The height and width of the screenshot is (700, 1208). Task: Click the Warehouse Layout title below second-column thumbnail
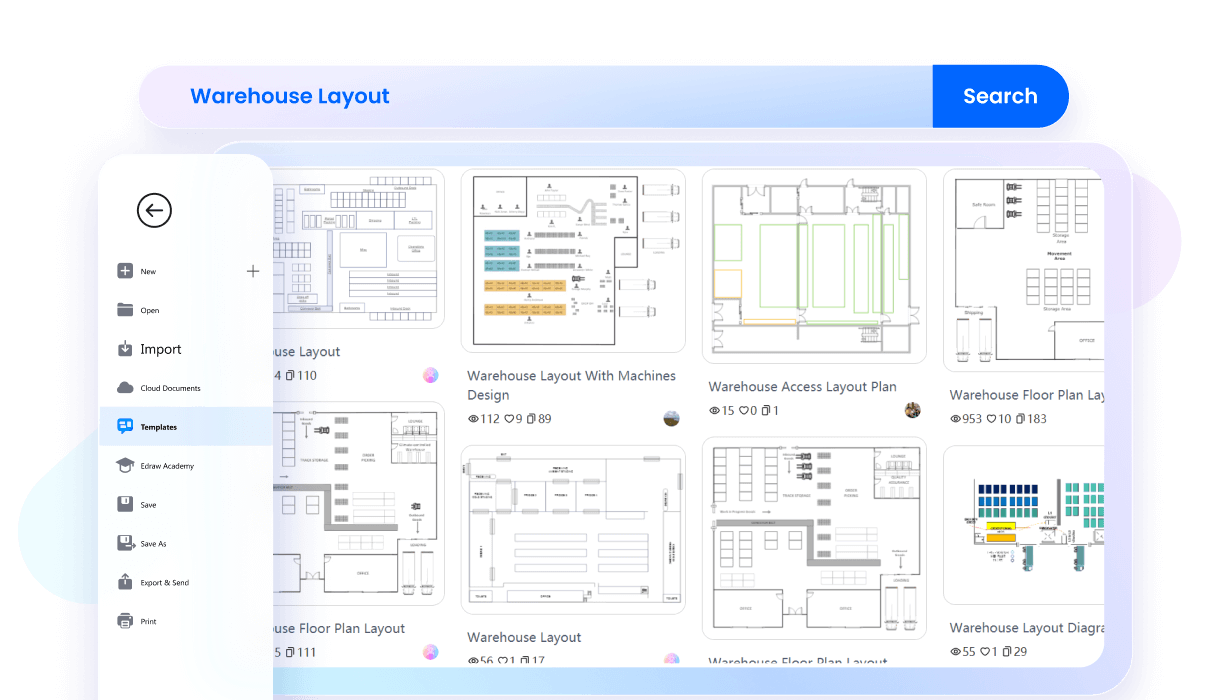(524, 637)
